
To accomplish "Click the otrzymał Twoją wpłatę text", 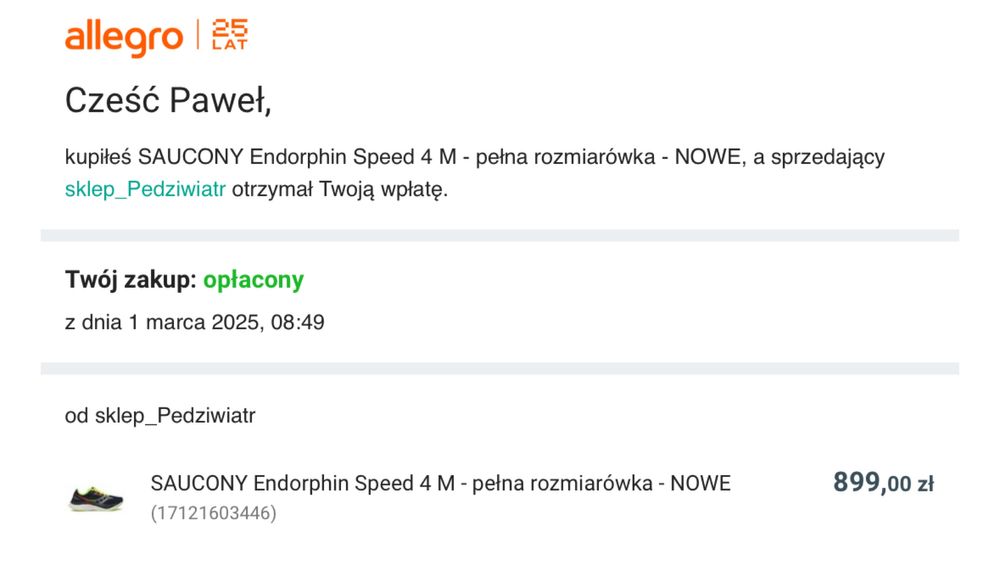I will pos(340,189).
